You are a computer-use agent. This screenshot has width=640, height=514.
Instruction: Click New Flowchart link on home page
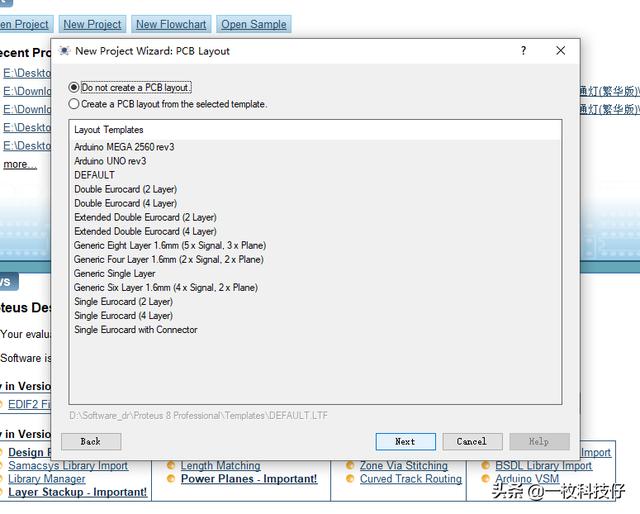tap(171, 24)
